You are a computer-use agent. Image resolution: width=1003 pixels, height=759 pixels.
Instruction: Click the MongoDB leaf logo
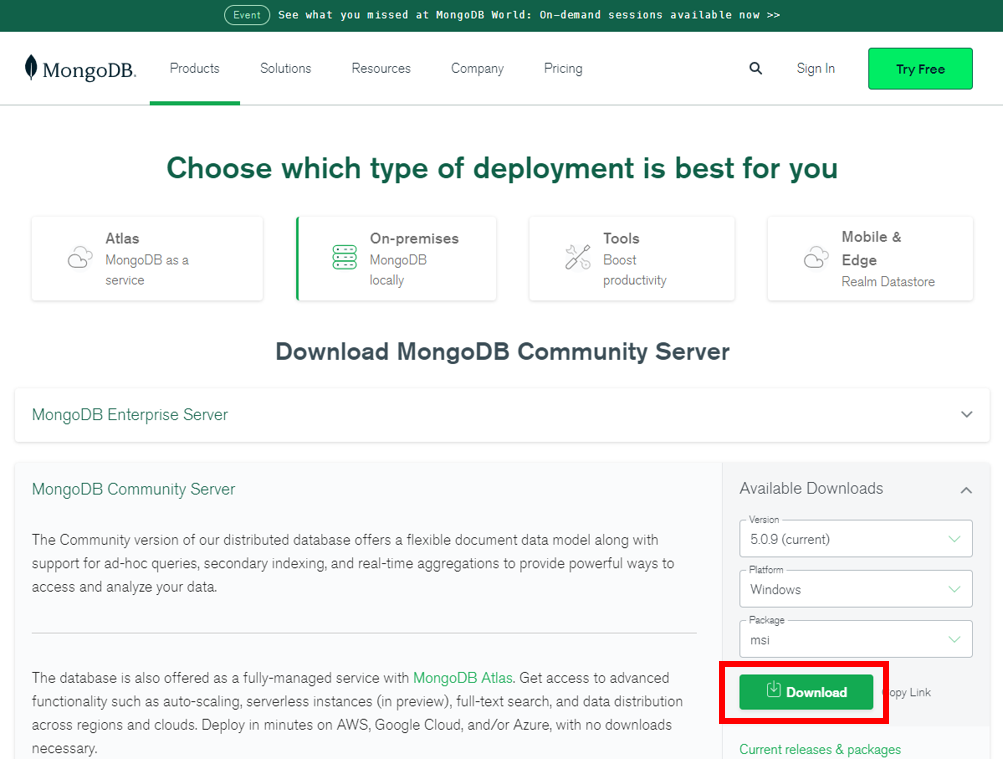pos(31,67)
